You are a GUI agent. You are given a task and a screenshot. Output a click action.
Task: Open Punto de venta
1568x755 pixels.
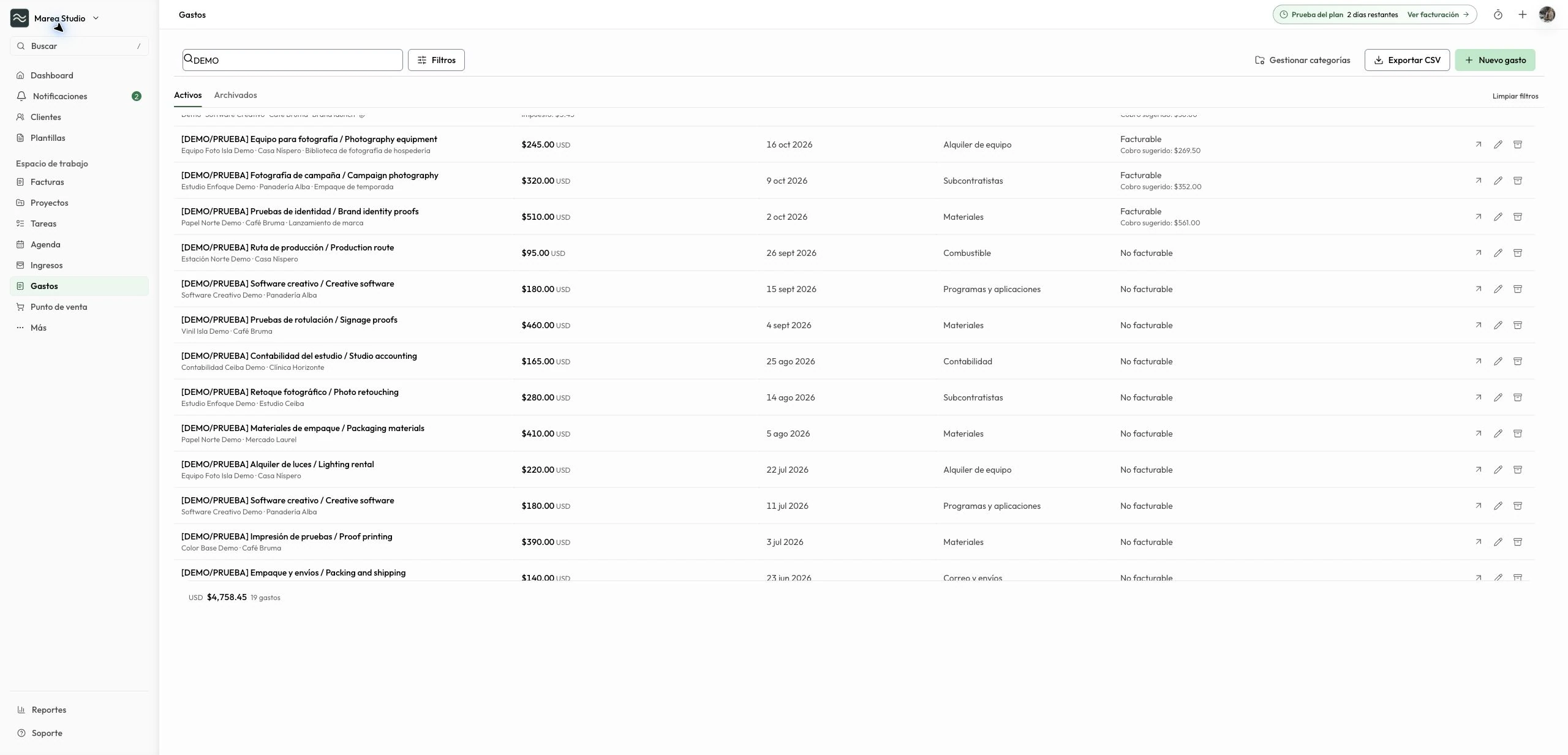tap(79, 307)
